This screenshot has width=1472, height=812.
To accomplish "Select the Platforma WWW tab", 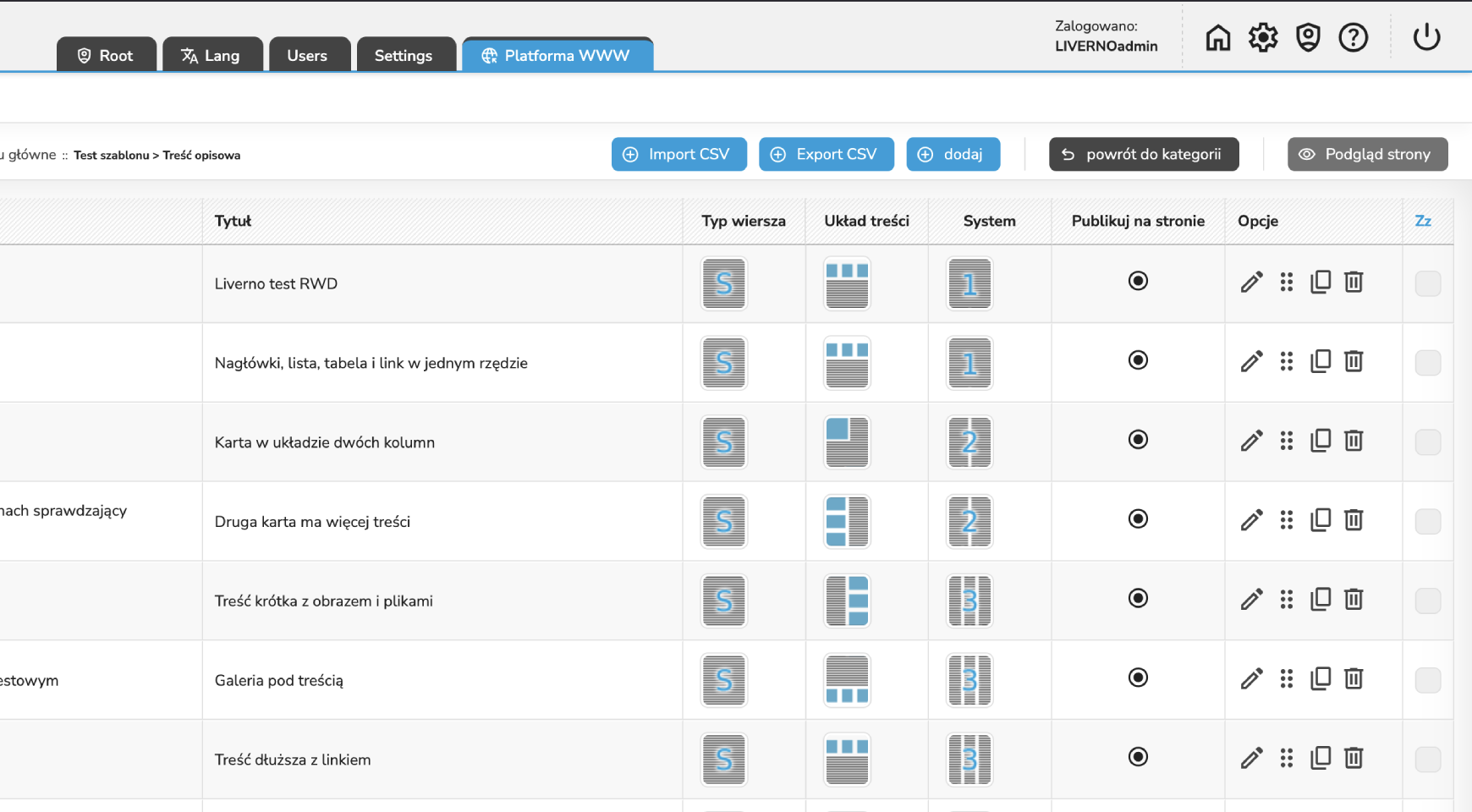I will coord(557,55).
